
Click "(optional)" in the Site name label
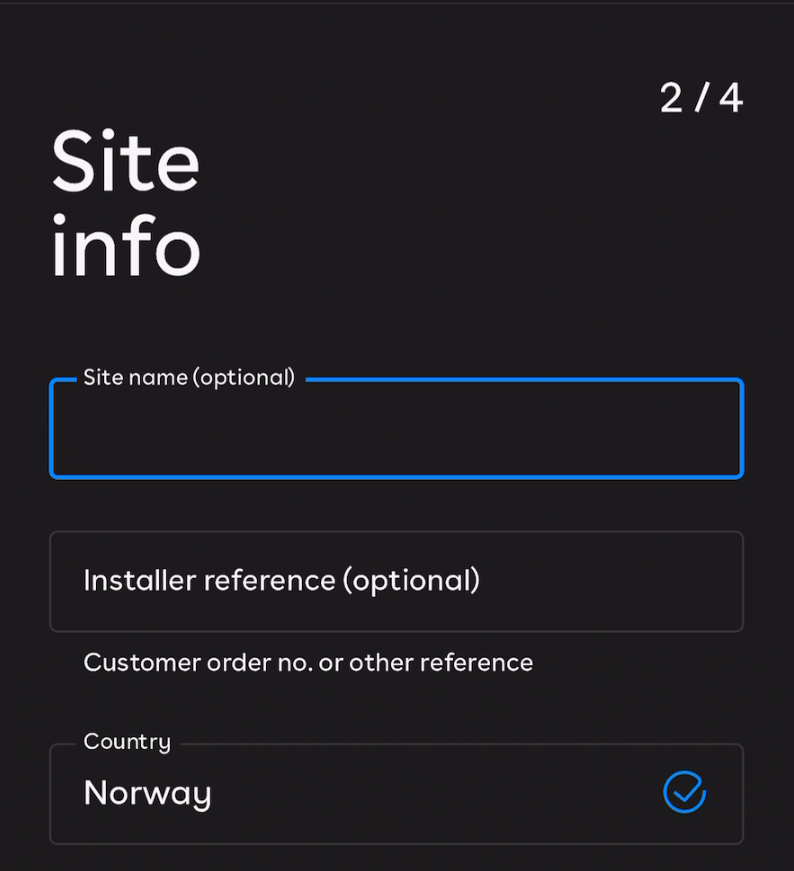pyautogui.click(x=243, y=378)
